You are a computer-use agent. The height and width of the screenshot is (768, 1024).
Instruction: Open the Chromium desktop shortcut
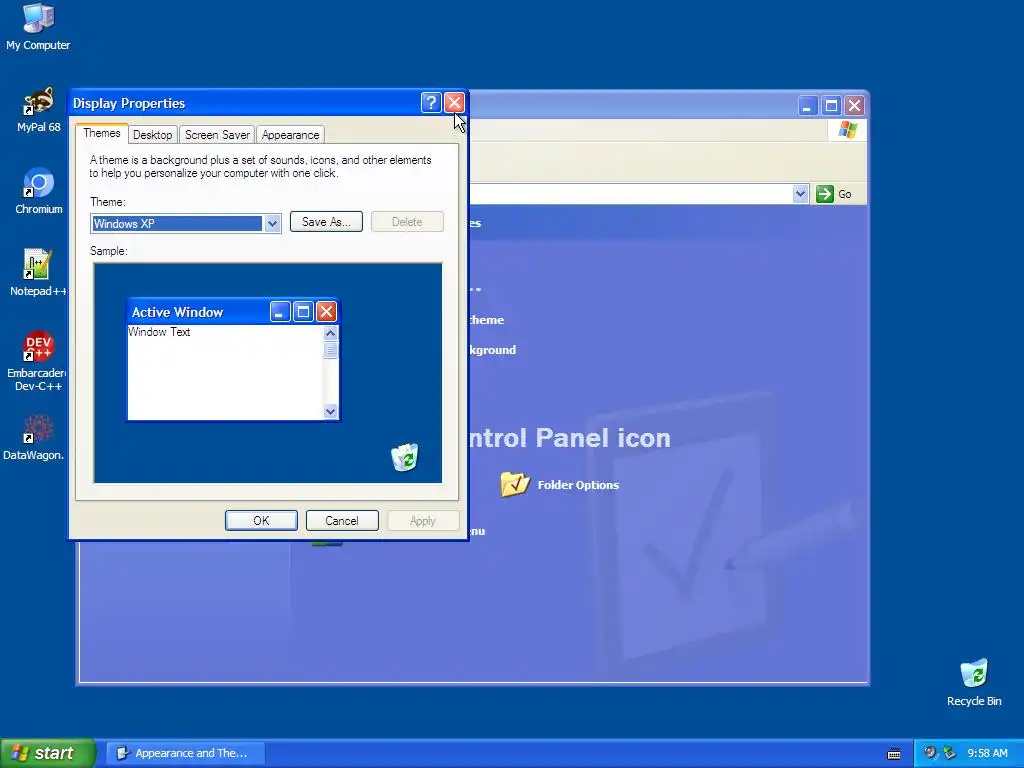click(x=39, y=191)
